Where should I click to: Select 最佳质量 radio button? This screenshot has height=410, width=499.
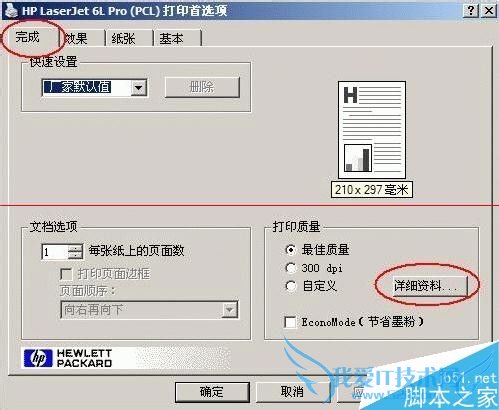point(291,250)
